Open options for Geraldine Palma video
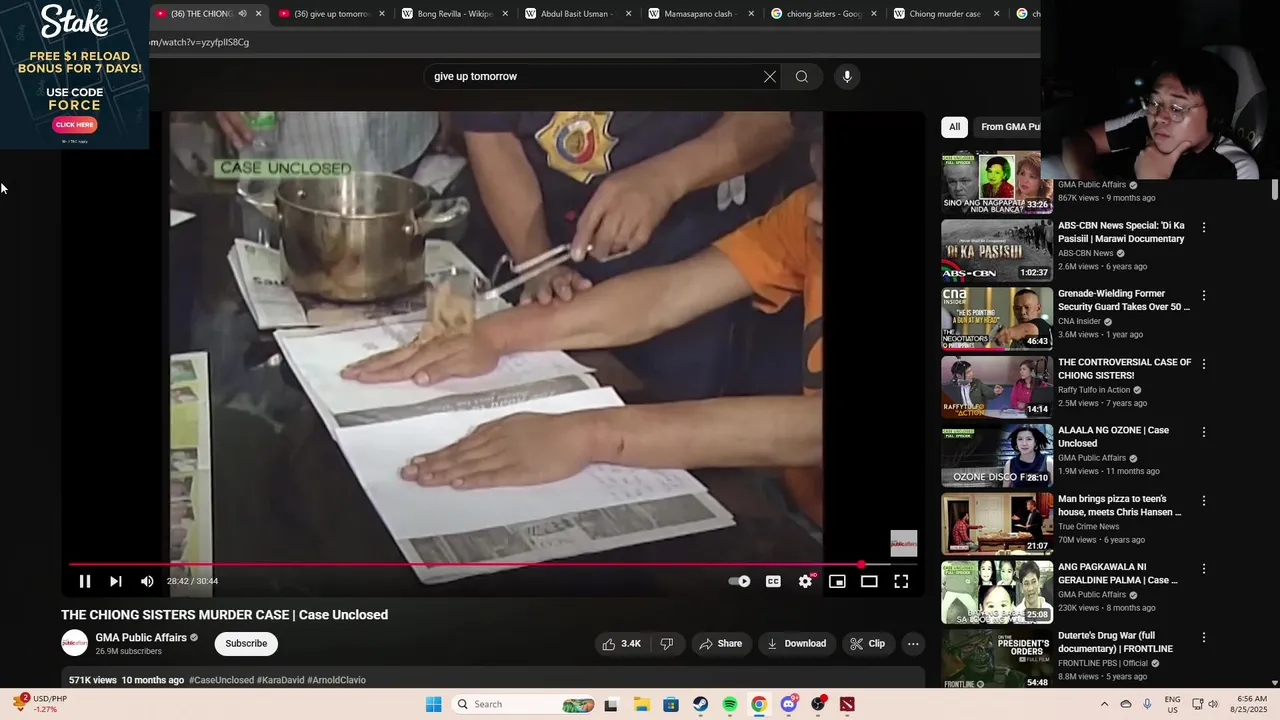This screenshot has width=1280, height=720. [x=1204, y=569]
